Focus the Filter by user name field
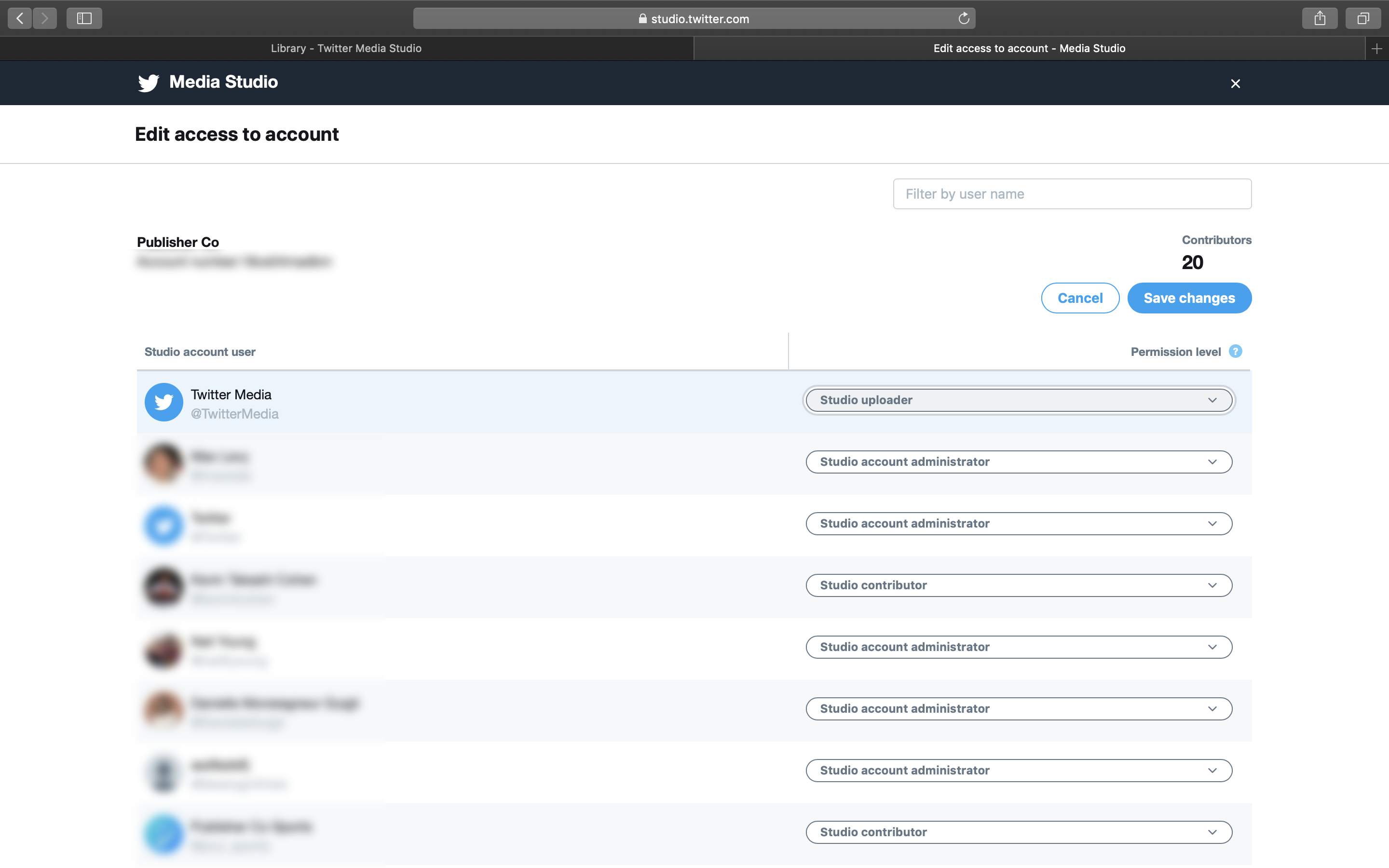Screen dimensions: 1389x868 pos(1072,194)
